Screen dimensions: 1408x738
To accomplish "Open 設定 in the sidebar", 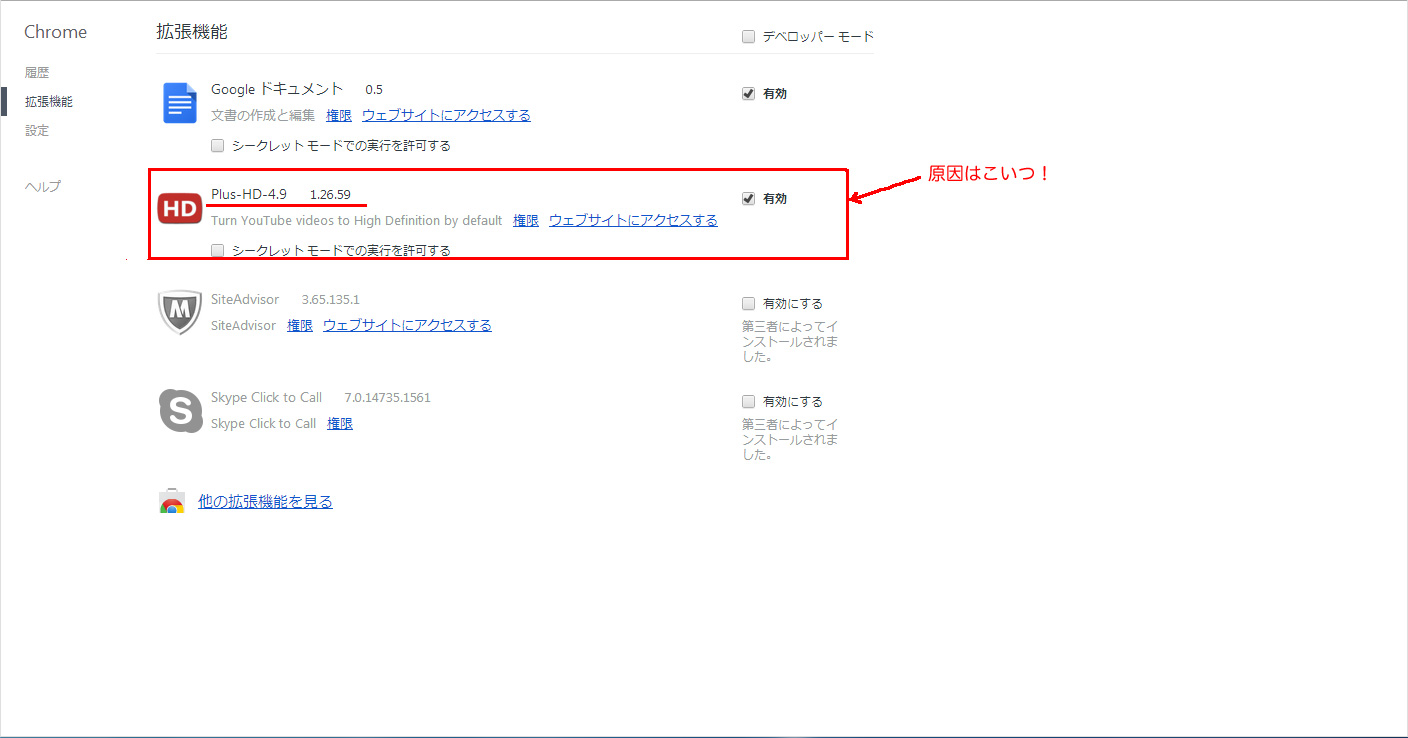I will tap(37, 131).
